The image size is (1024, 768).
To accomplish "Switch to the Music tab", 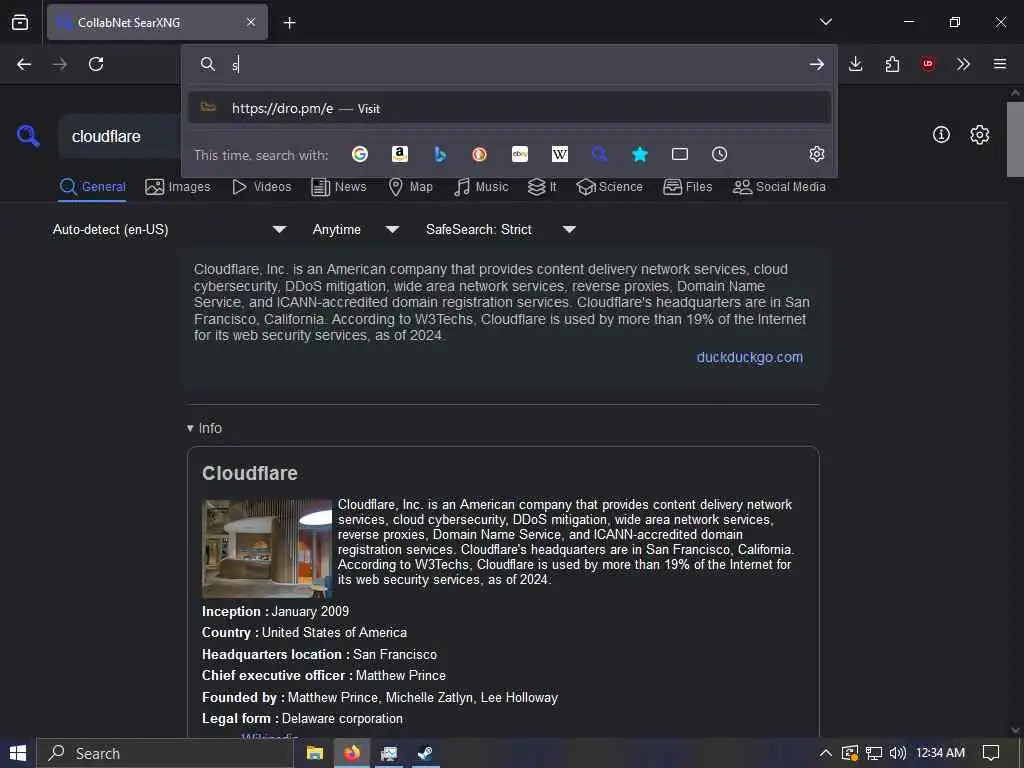I will click(481, 187).
